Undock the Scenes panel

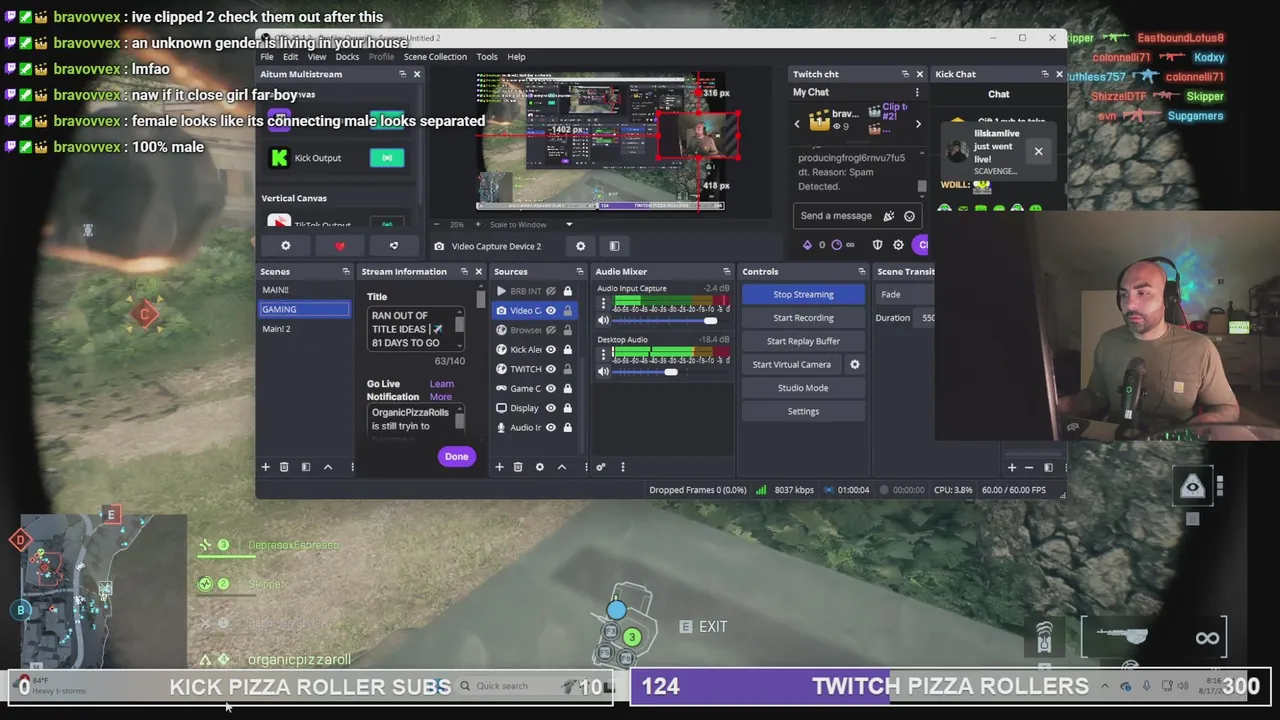pos(346,272)
